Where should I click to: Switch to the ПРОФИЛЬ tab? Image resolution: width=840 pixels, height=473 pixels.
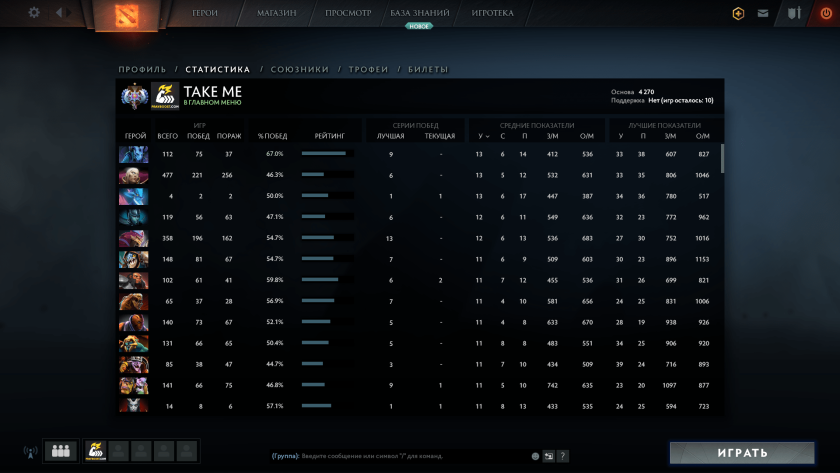tap(142, 70)
